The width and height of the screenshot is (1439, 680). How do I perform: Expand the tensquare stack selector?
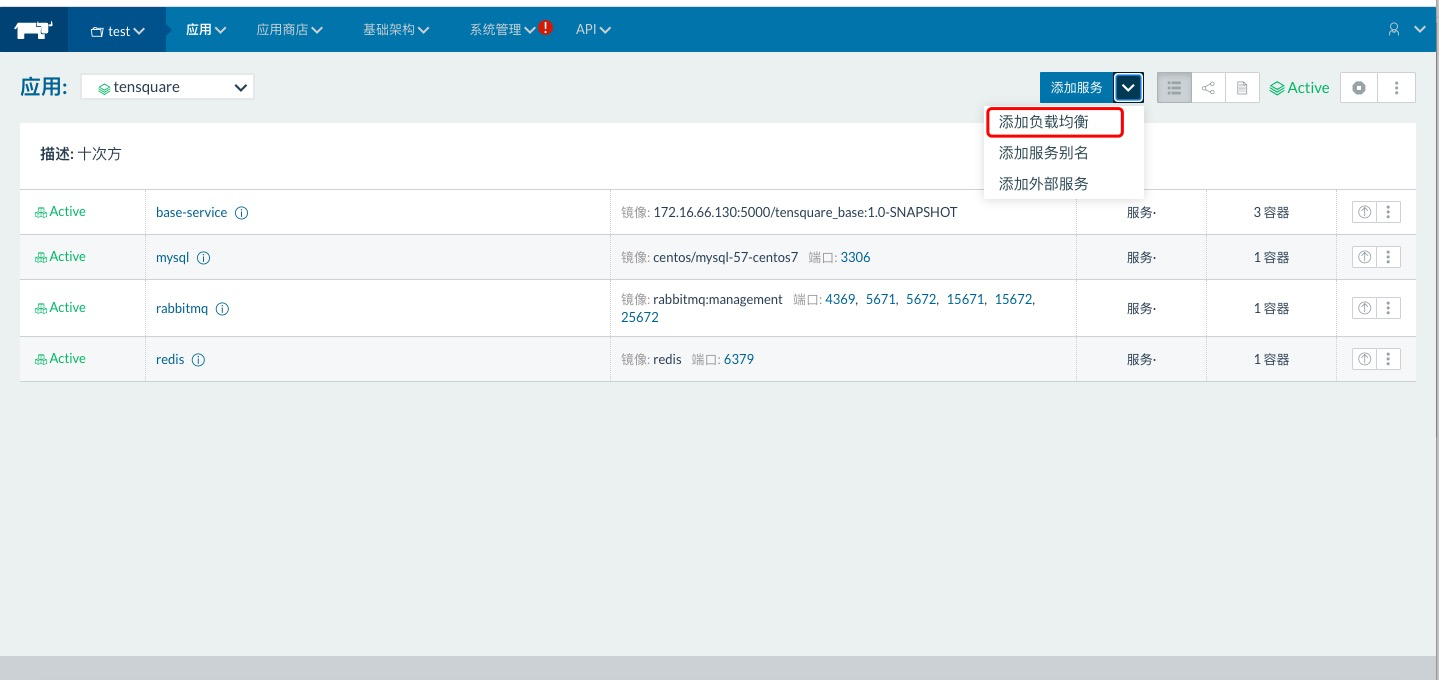point(168,87)
